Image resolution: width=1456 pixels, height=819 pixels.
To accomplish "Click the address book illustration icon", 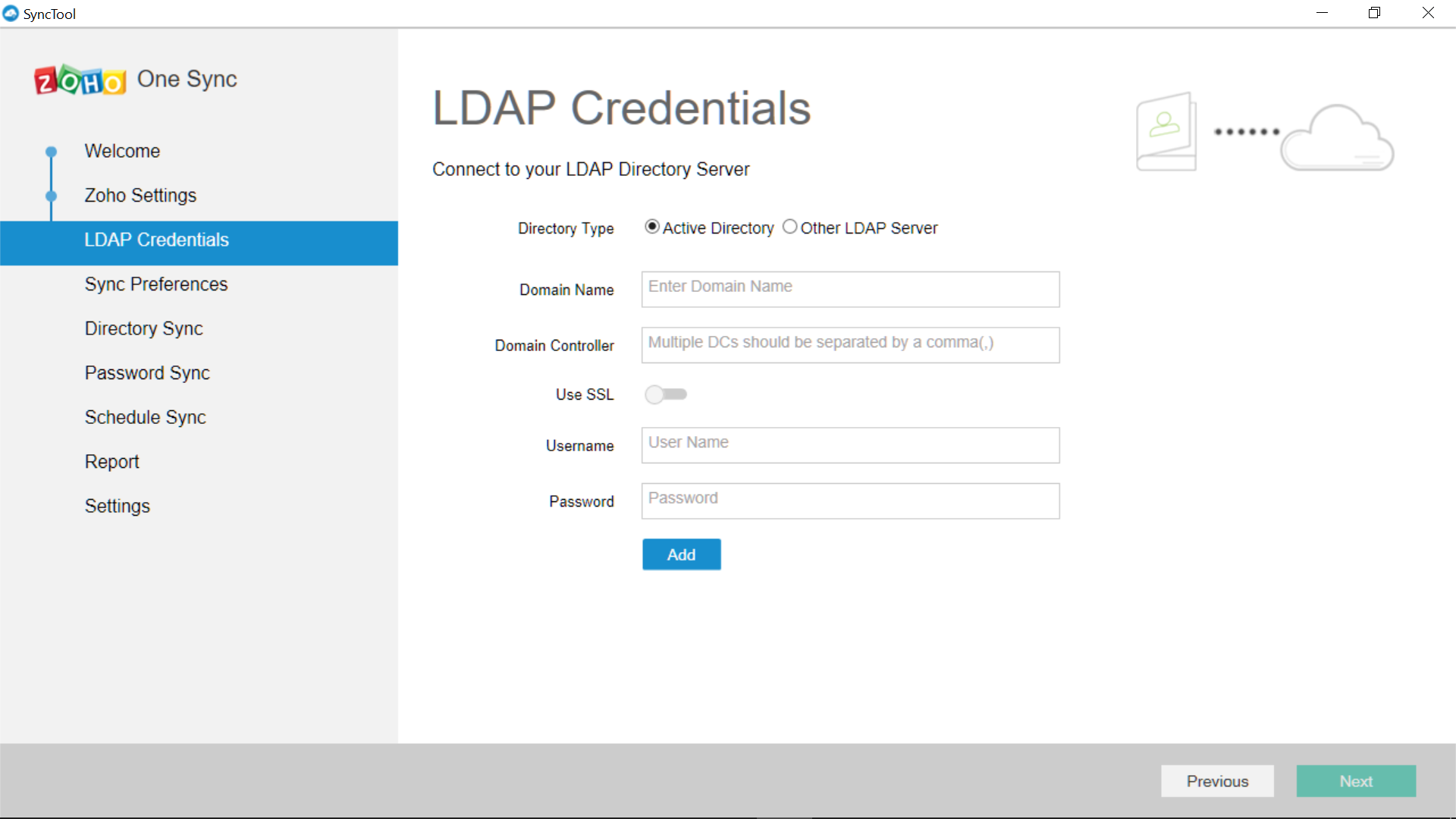I will pyautogui.click(x=1166, y=130).
